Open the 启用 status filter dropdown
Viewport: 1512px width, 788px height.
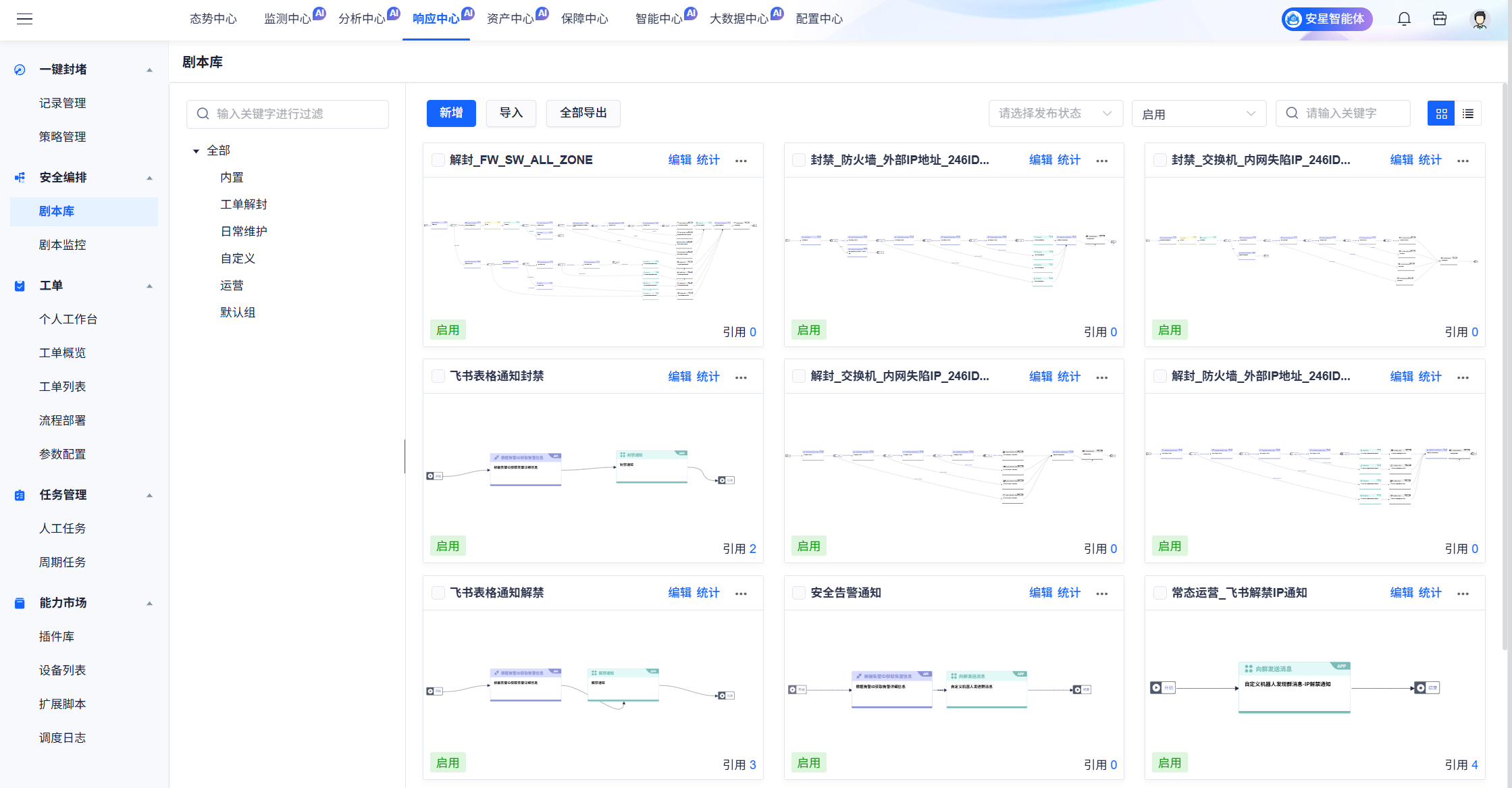coord(1199,113)
